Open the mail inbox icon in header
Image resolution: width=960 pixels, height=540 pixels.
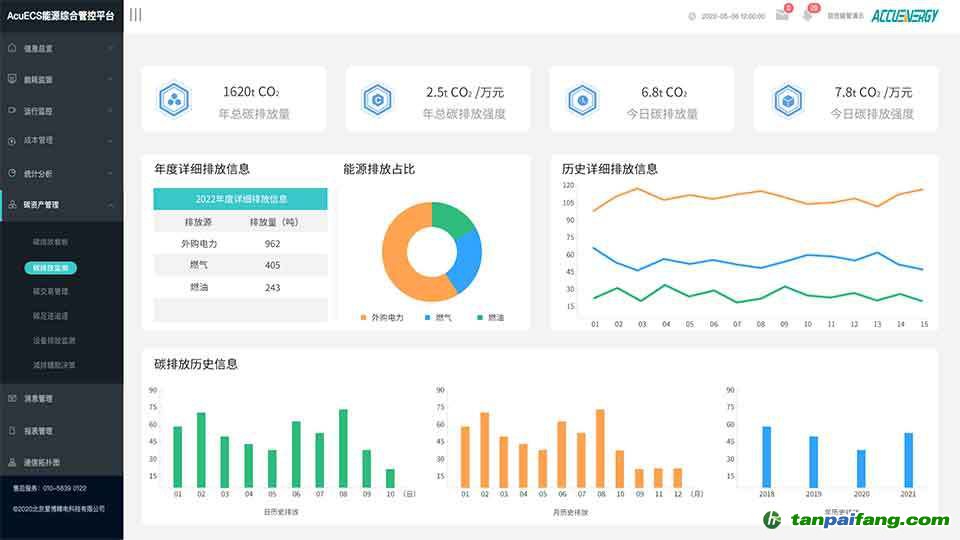pos(782,15)
